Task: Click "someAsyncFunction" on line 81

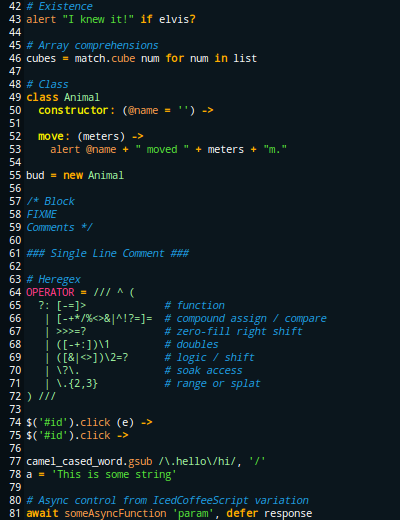Action: (x=115, y=513)
